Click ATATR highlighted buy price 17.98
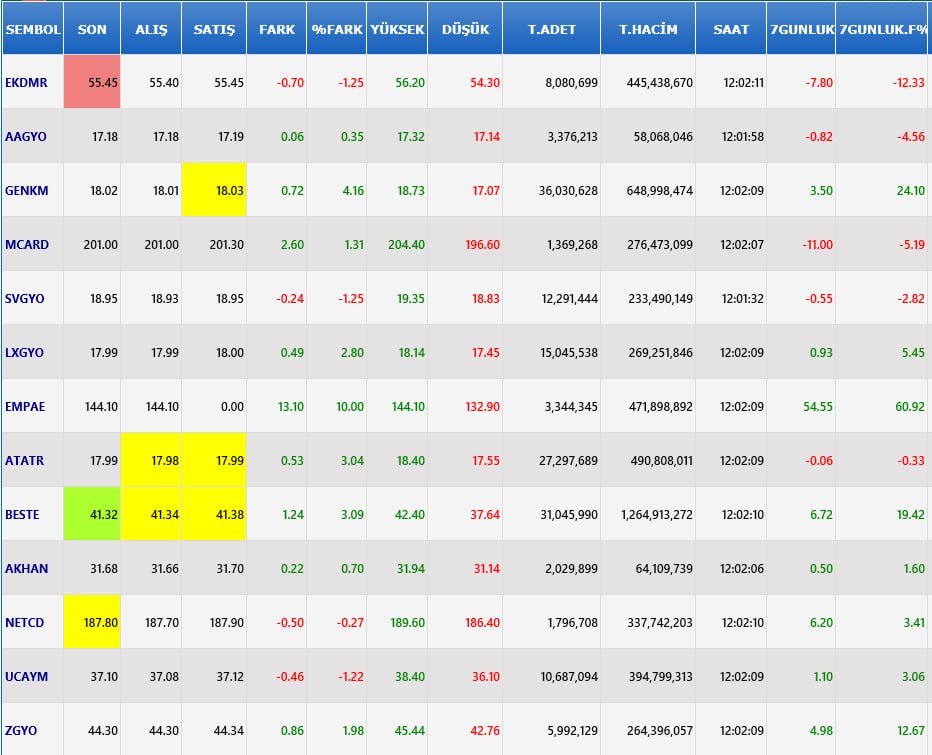932x755 pixels. (x=151, y=460)
